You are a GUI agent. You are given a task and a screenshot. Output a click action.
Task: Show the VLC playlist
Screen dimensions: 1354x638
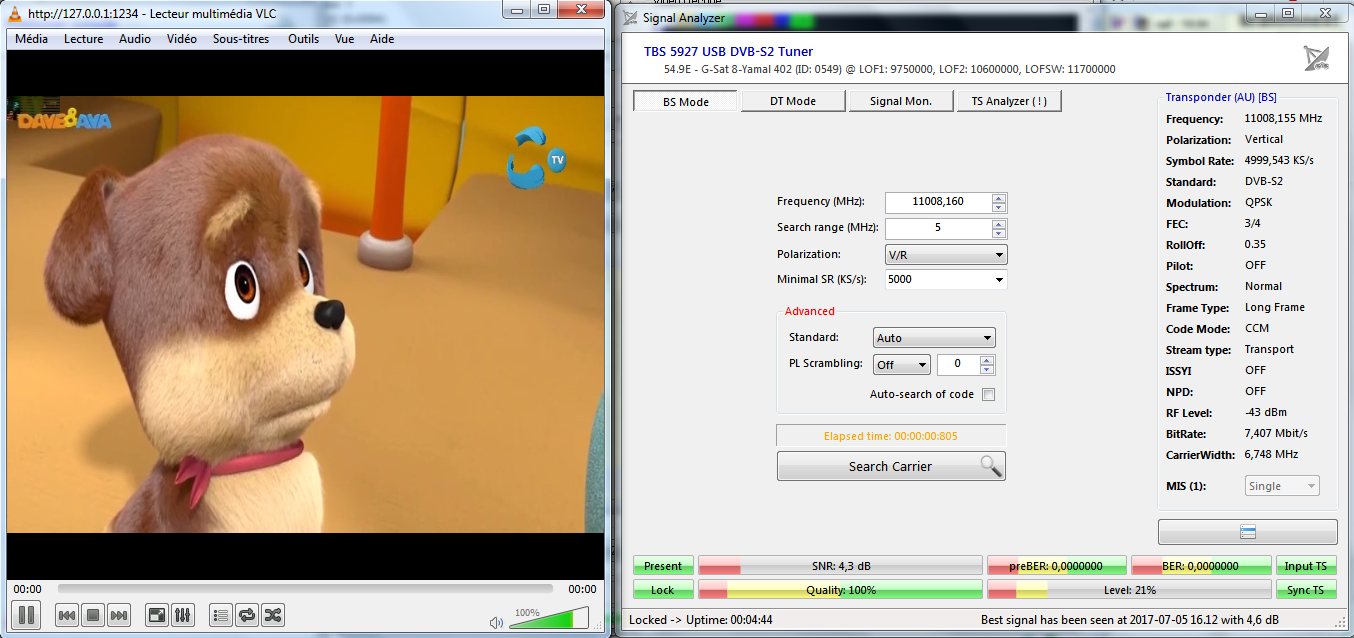(221, 615)
